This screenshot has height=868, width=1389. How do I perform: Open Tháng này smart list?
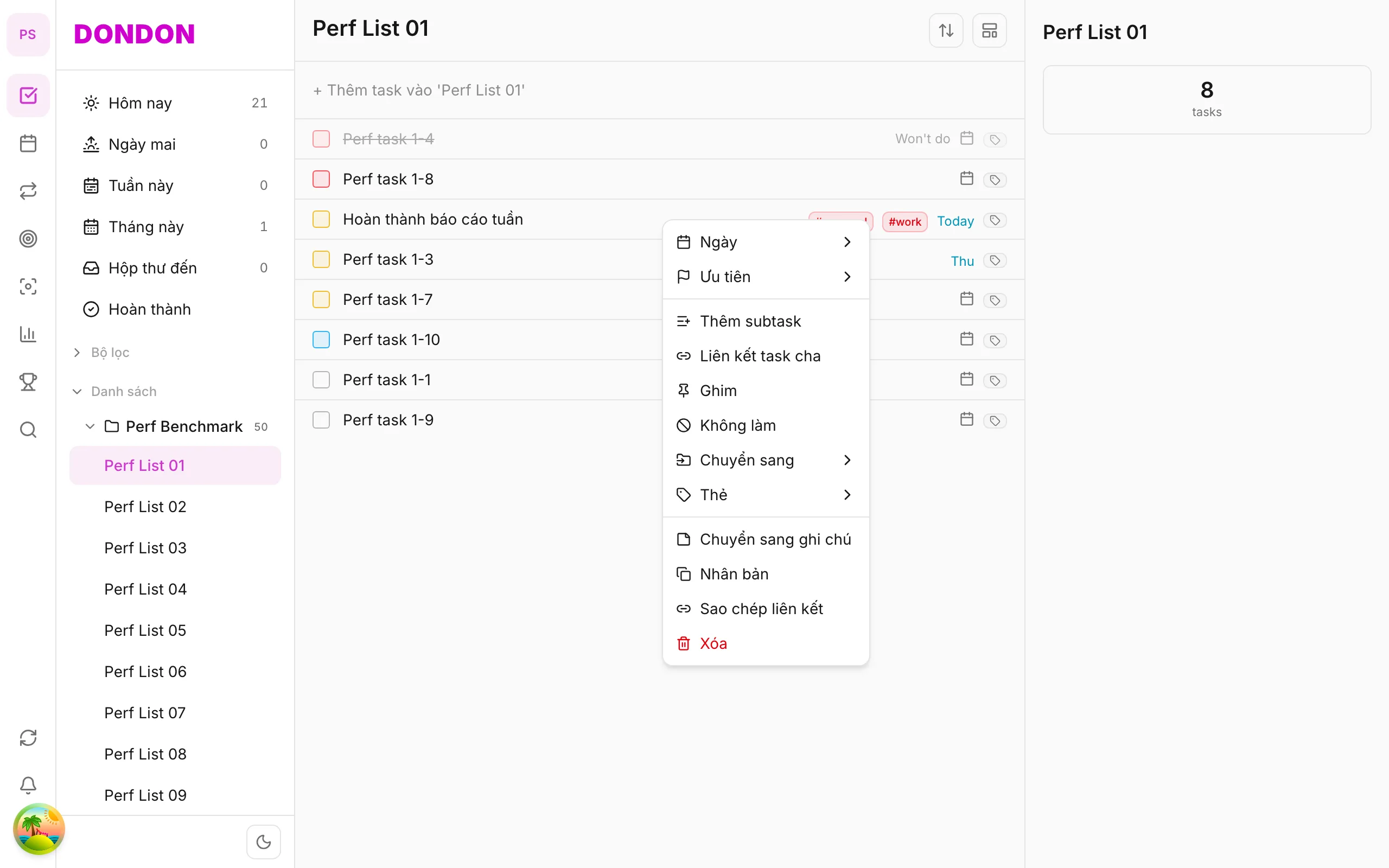point(175,227)
